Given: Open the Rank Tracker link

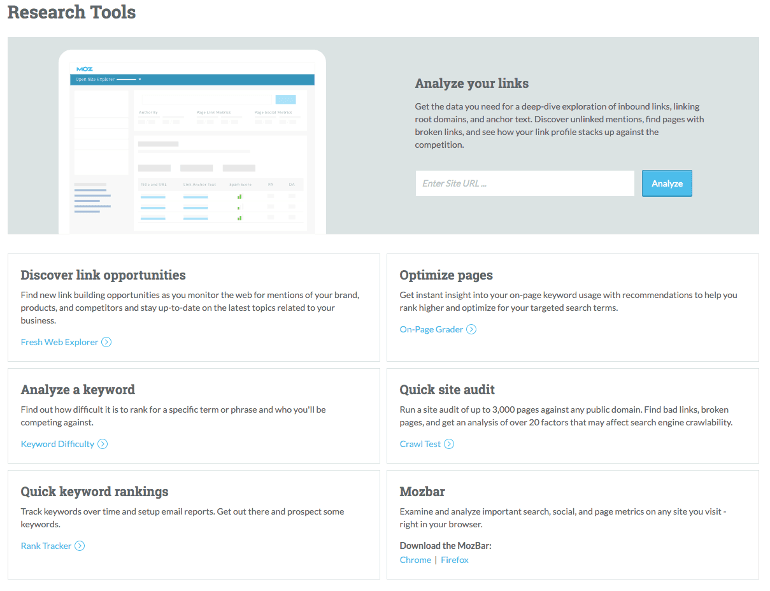Looking at the screenshot, I should [x=46, y=546].
